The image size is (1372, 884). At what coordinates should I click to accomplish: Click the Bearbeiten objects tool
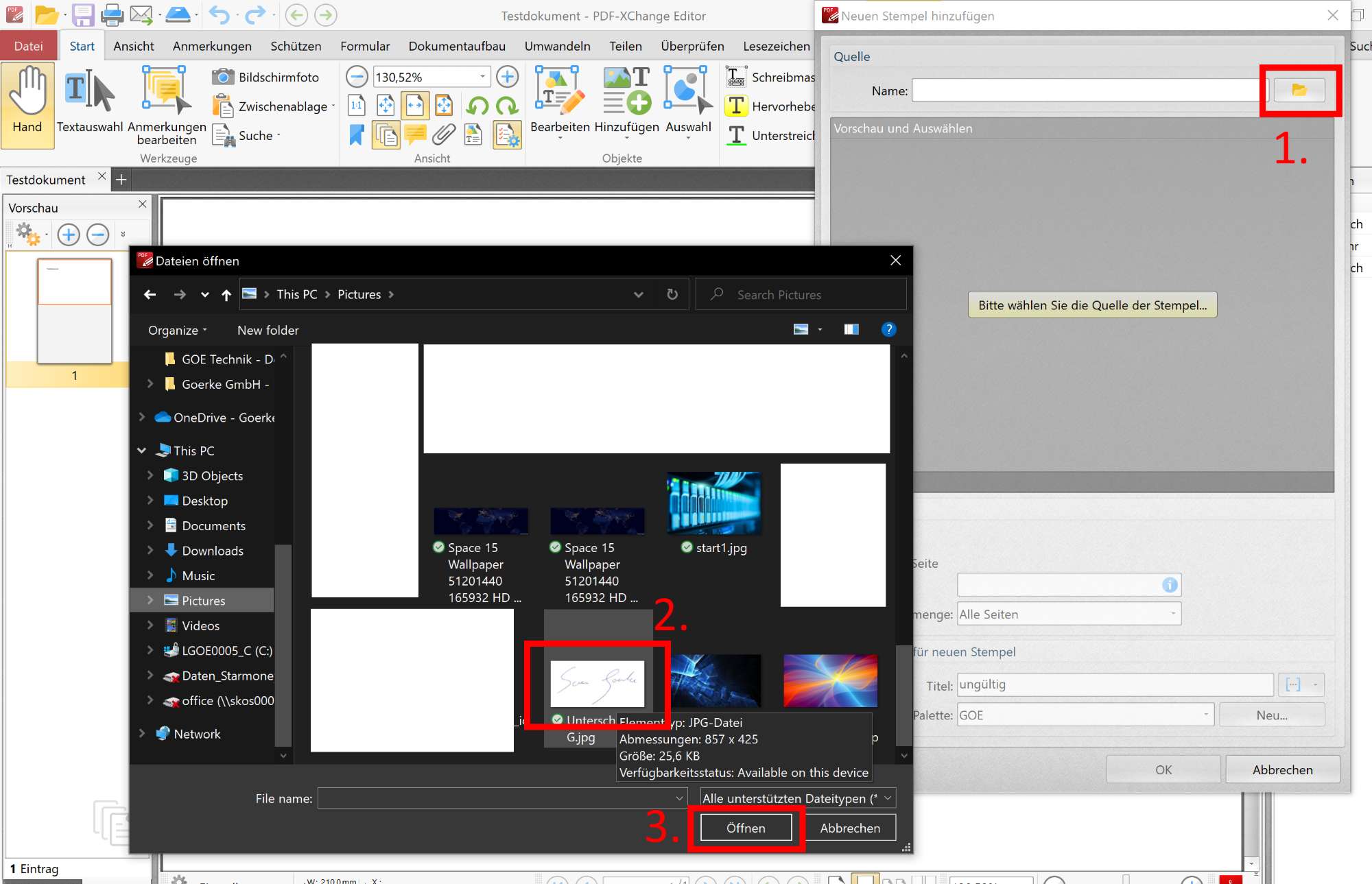[x=560, y=101]
